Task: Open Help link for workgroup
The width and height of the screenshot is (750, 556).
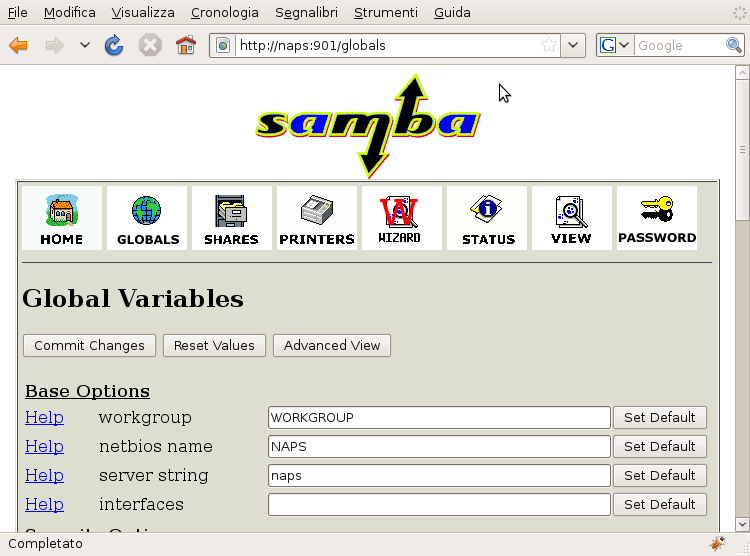Action: tap(44, 418)
